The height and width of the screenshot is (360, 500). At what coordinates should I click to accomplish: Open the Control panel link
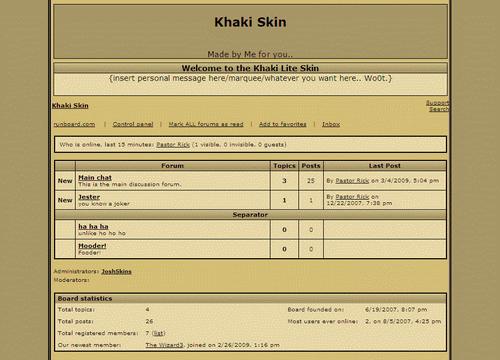point(133,124)
